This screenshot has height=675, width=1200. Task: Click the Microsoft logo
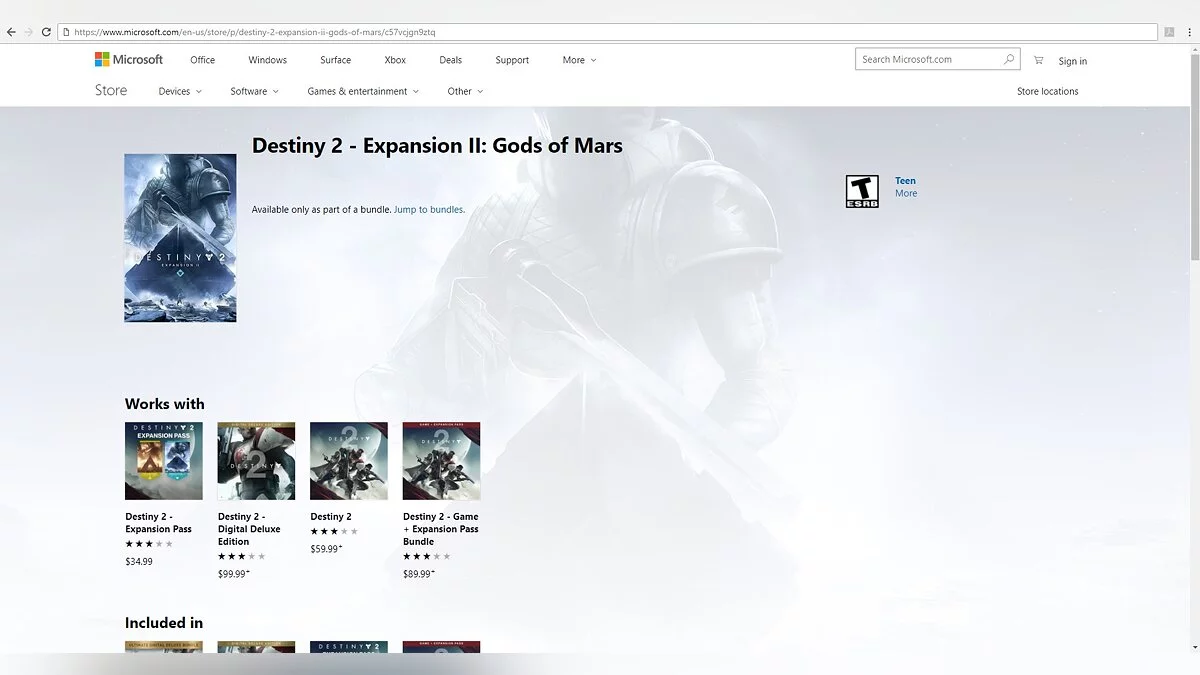pos(129,59)
